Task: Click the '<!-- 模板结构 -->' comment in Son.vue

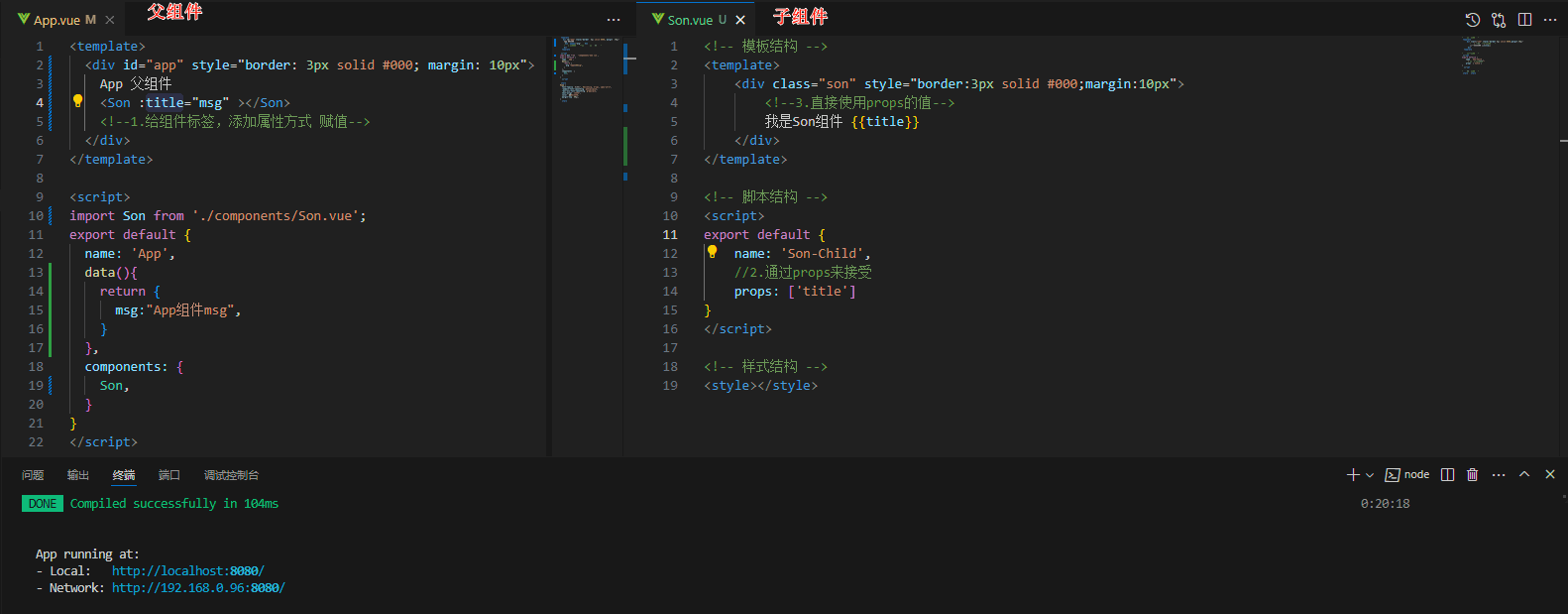Action: 765,46
